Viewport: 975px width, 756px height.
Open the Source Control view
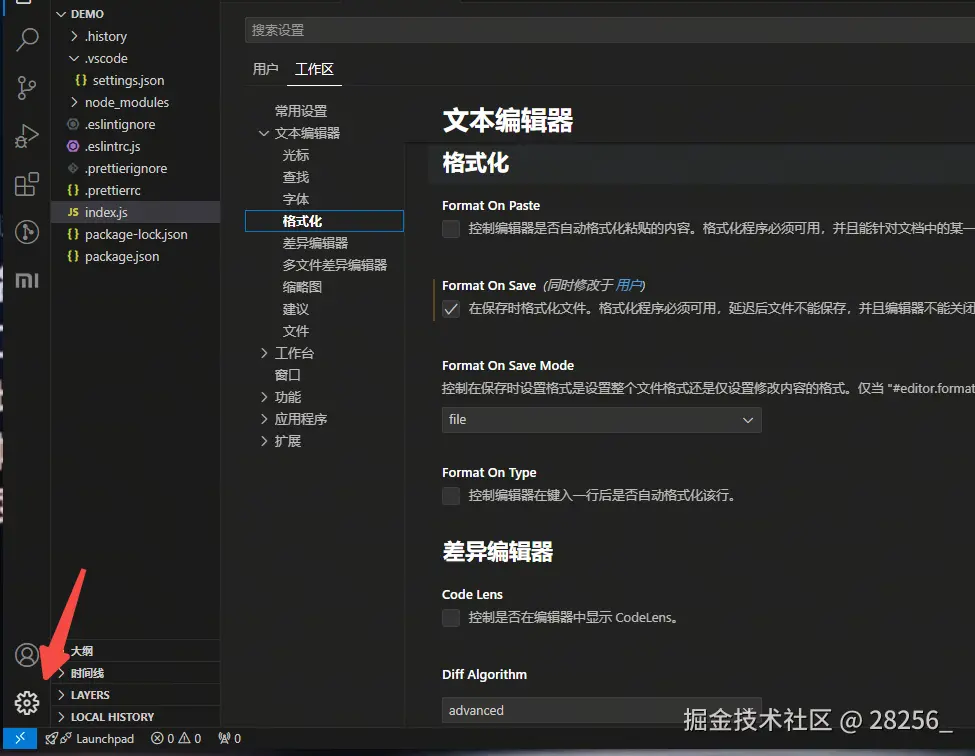point(27,88)
